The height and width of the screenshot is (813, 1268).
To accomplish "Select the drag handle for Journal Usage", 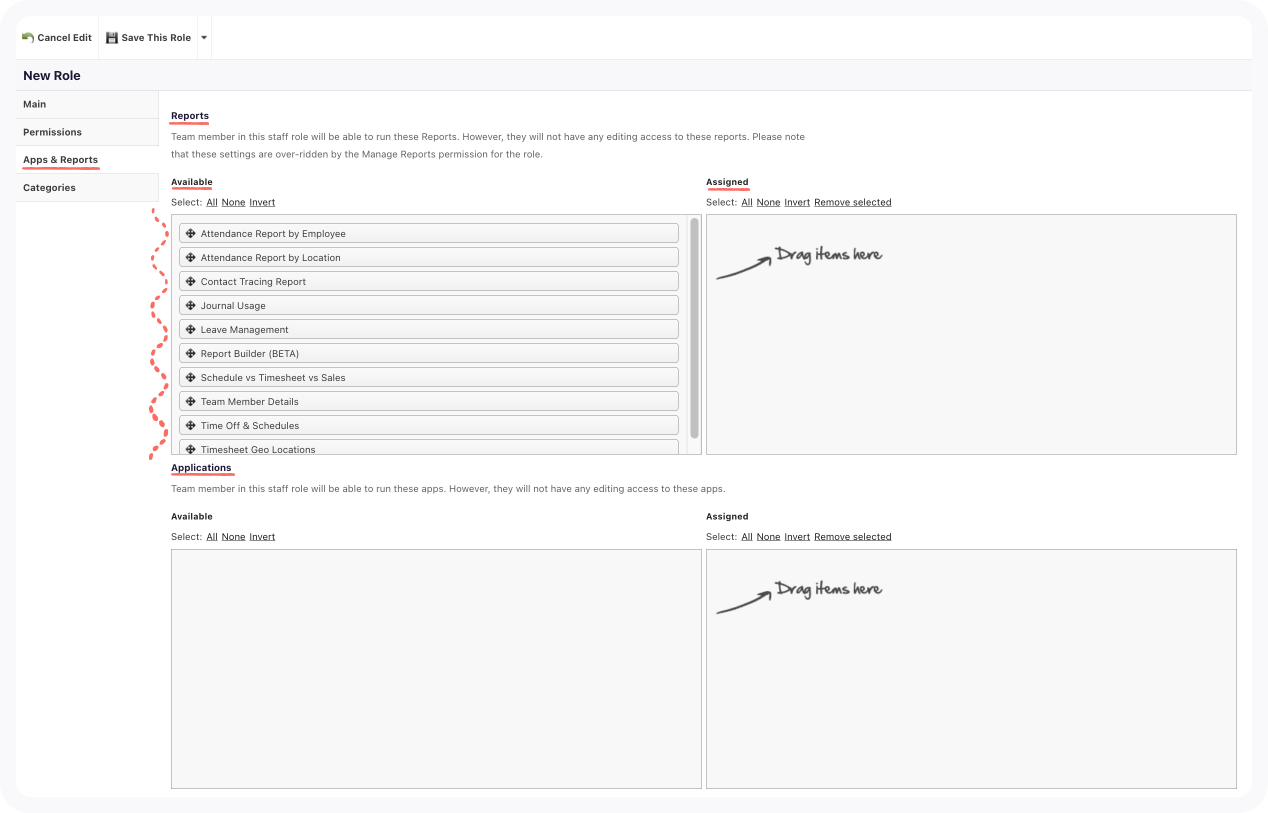I will pos(190,305).
